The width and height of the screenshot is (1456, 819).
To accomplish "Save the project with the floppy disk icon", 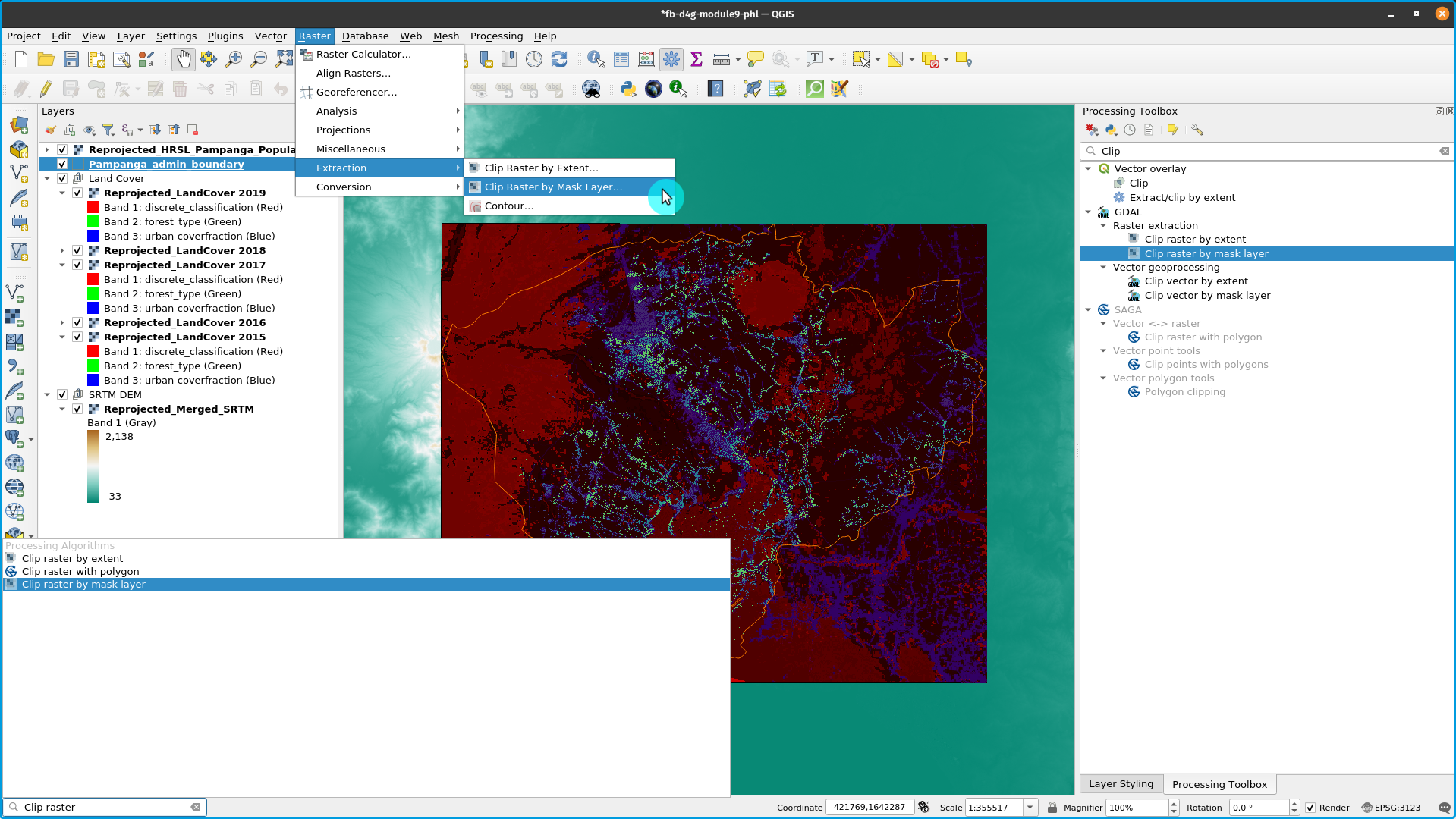I will (71, 59).
